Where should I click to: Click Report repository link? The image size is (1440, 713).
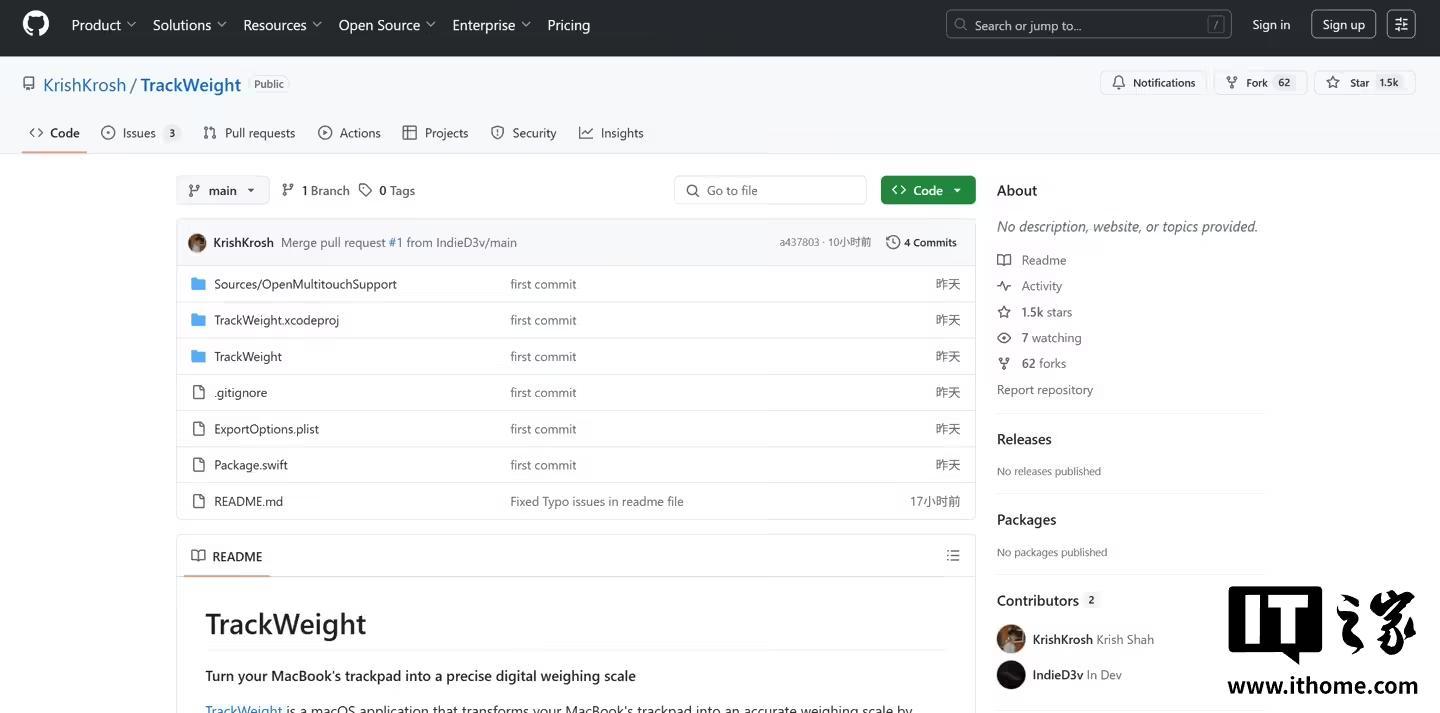click(x=1044, y=390)
